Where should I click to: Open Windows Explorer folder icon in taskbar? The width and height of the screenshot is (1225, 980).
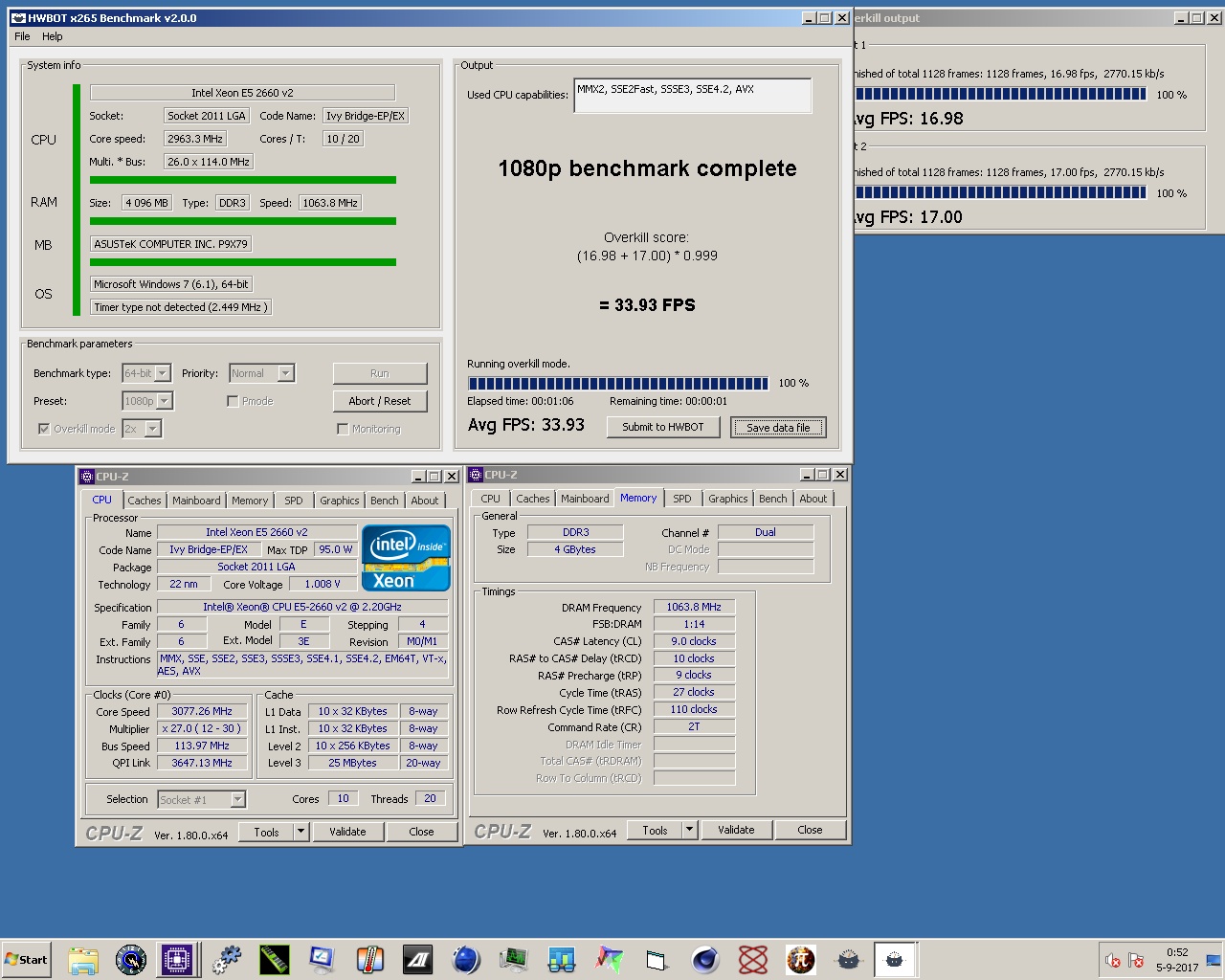coord(83,959)
